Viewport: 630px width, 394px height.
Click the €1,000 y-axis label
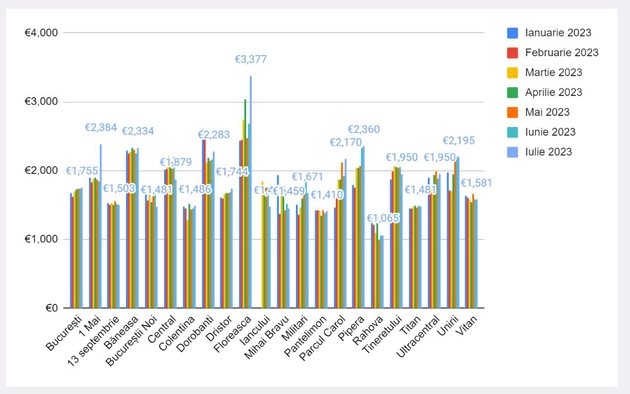coord(41,239)
